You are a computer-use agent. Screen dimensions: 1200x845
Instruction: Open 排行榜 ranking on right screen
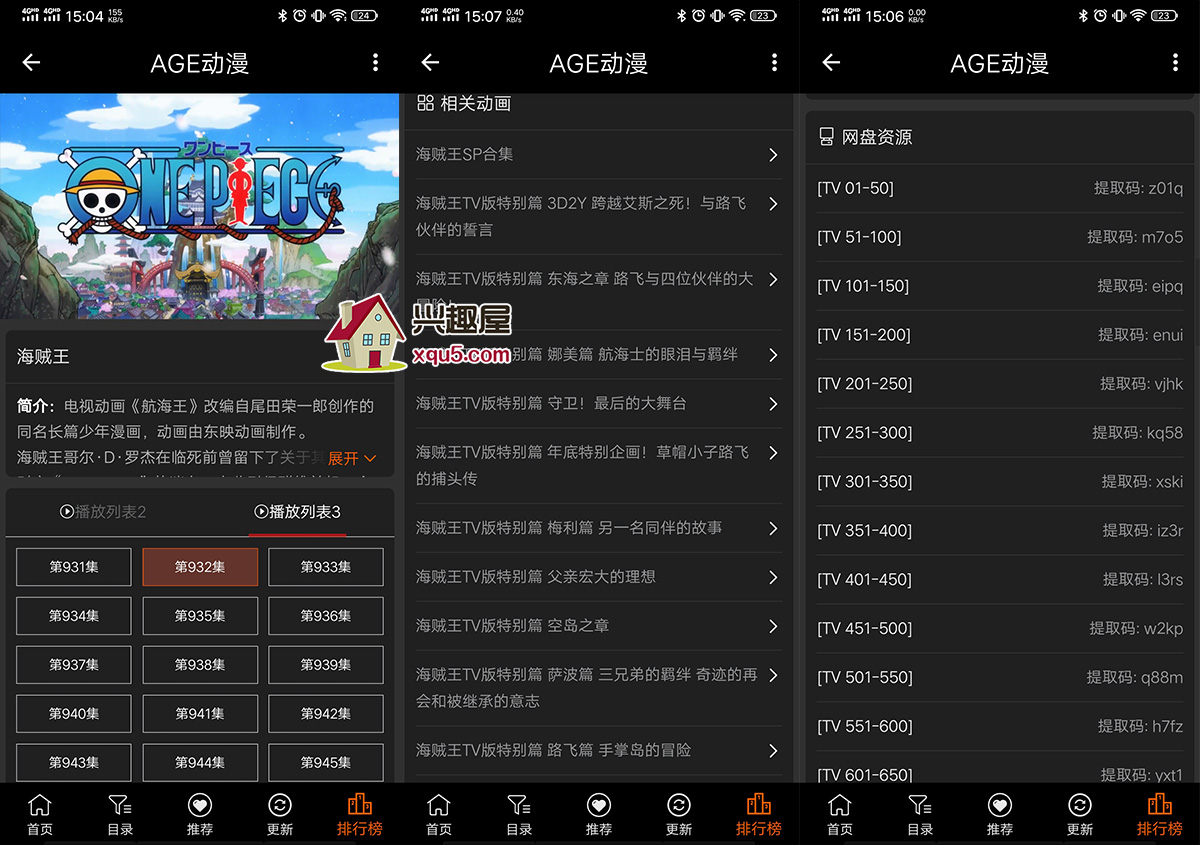point(1160,814)
